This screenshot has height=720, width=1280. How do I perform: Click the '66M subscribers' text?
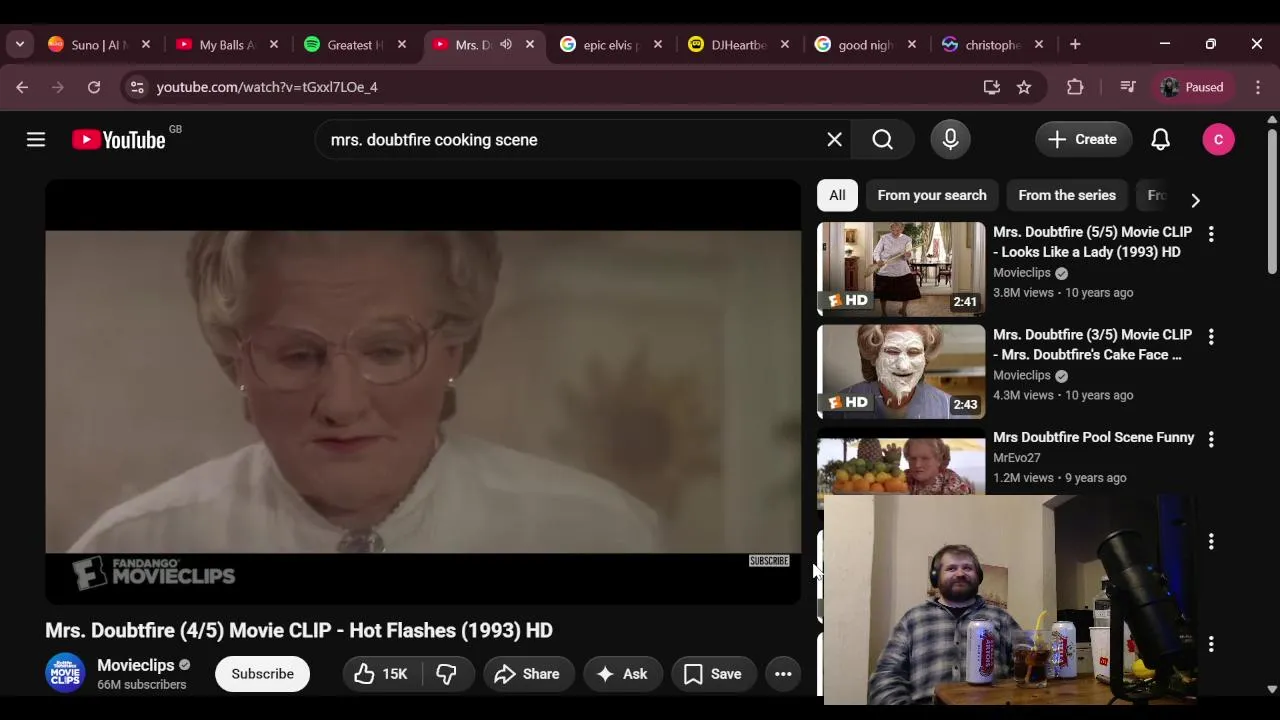(142, 685)
